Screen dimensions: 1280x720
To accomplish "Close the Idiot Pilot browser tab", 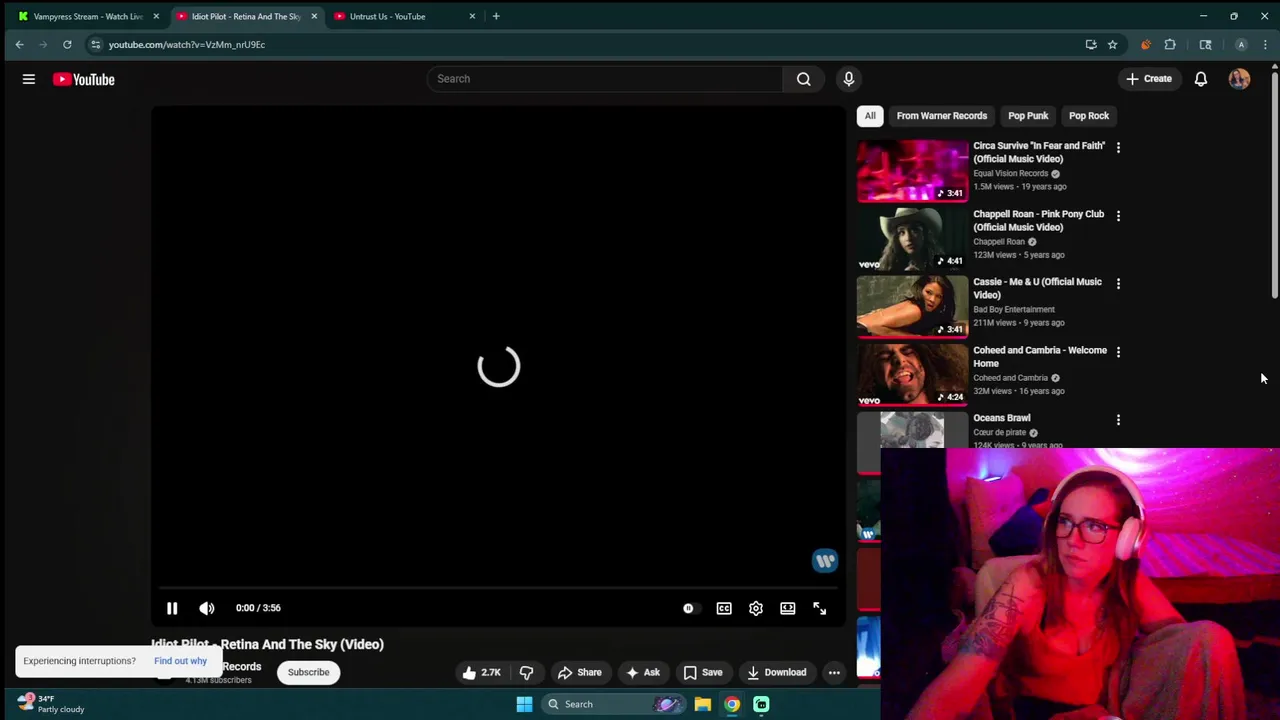I will (314, 16).
